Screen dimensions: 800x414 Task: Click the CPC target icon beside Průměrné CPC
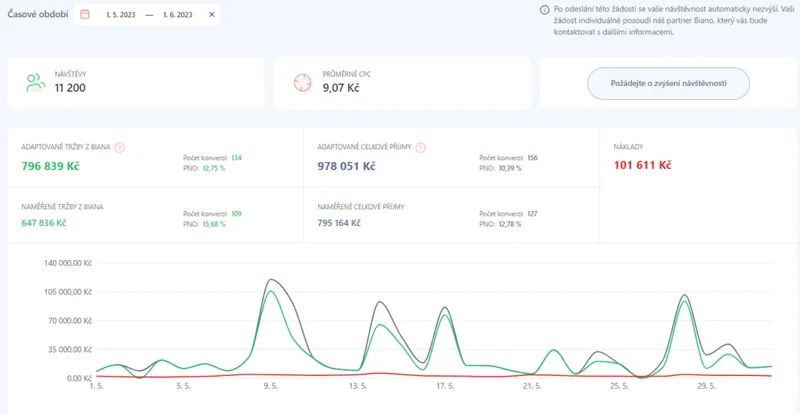pyautogui.click(x=303, y=83)
